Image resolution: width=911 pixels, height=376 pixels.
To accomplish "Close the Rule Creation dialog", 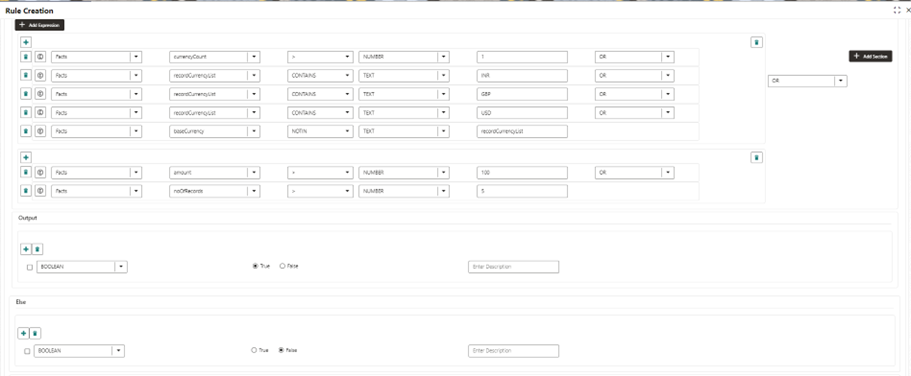I will (908, 10).
